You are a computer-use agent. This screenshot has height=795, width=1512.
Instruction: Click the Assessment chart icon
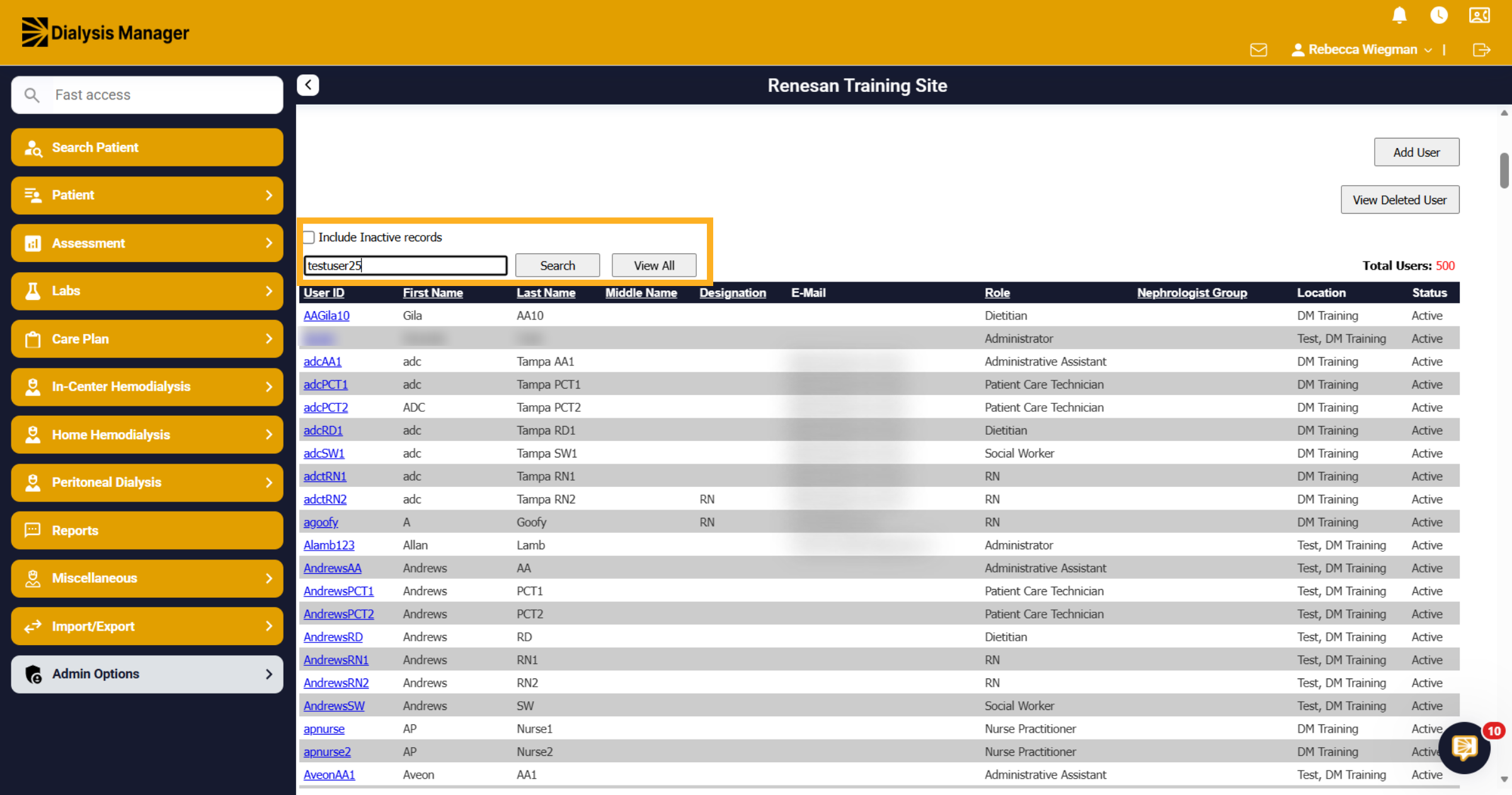[x=33, y=243]
